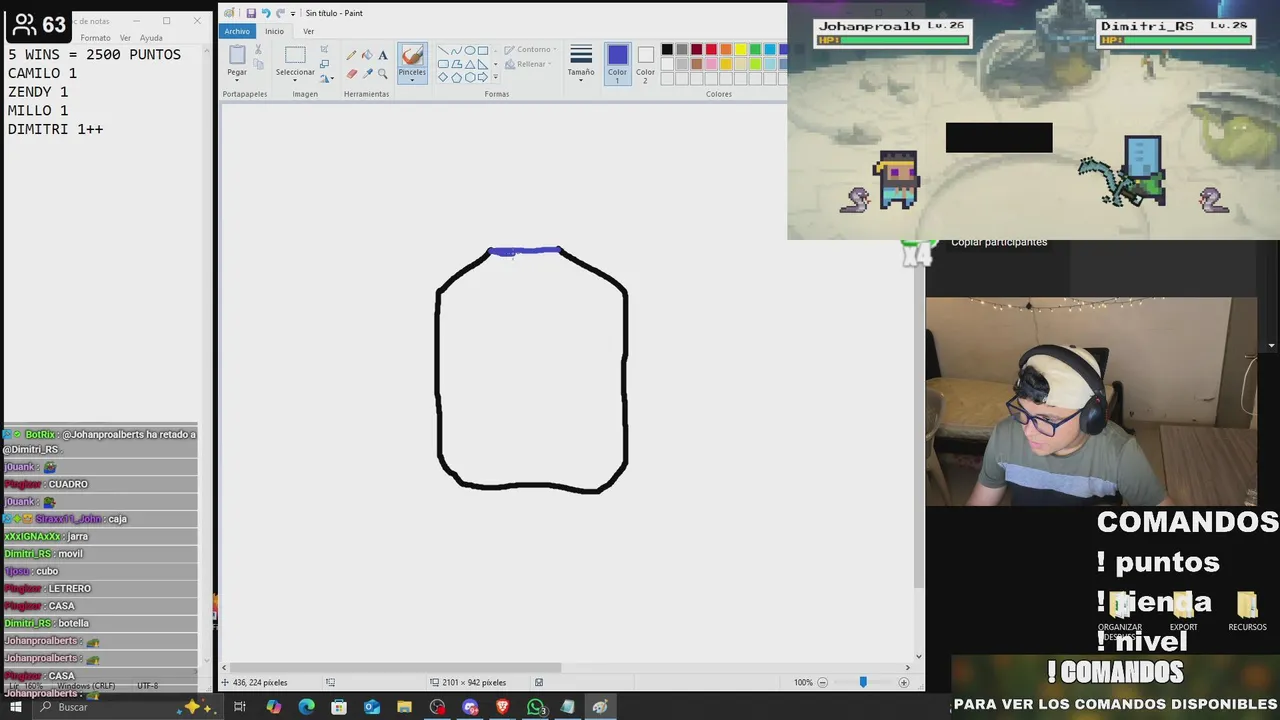This screenshot has height=720, width=1280.
Task: Open the Formato menu in Notepad
Action: click(x=95, y=38)
